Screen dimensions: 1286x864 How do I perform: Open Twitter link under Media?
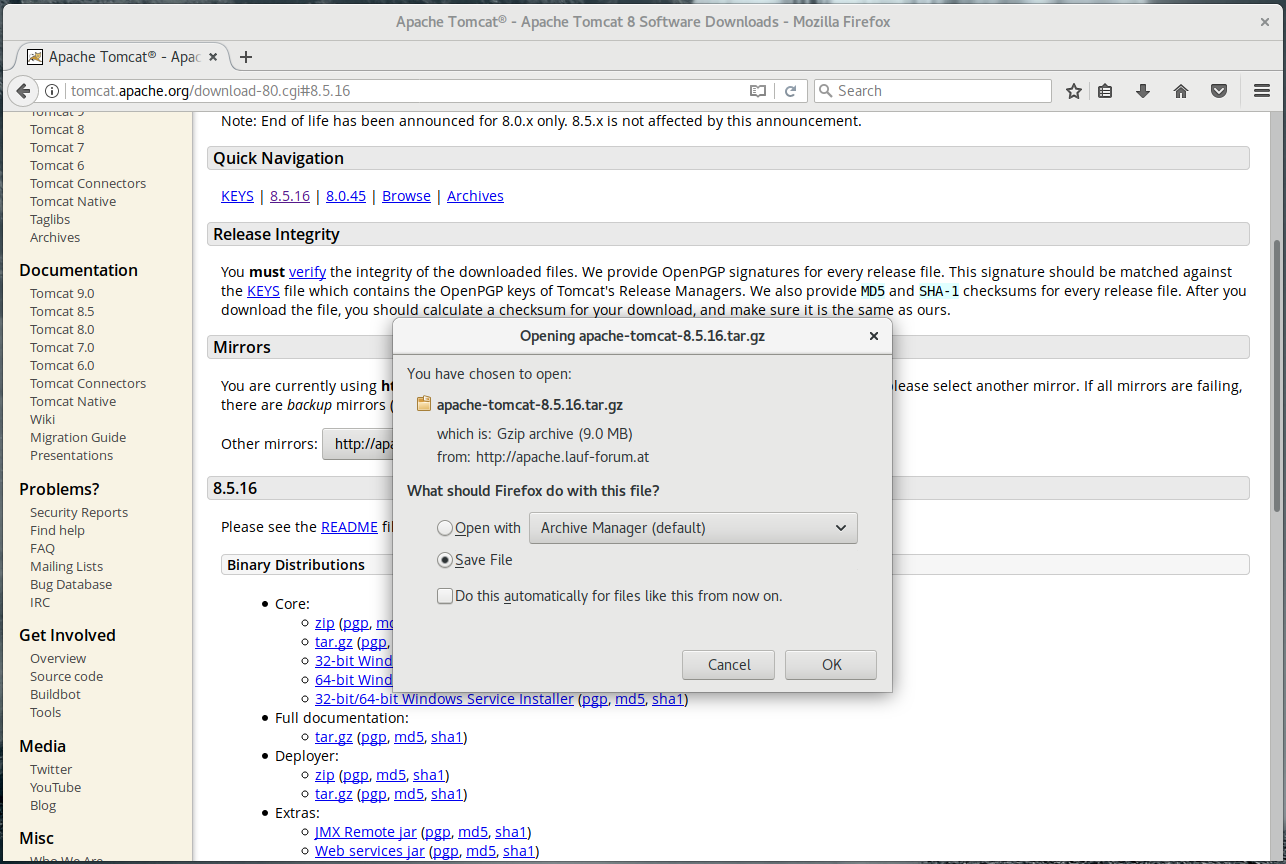(x=51, y=769)
